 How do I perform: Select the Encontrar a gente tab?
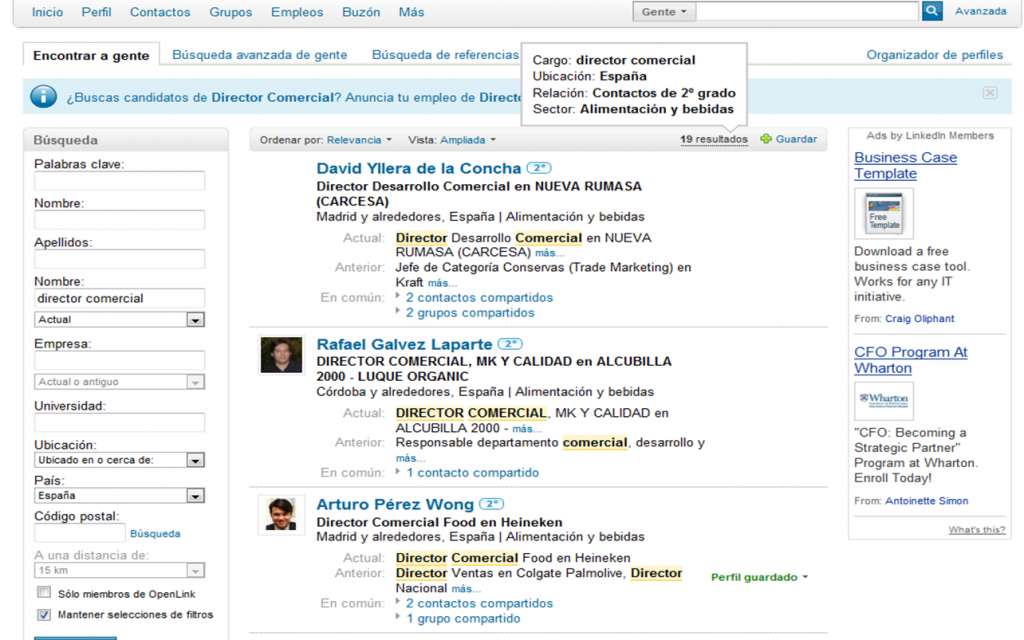tap(91, 56)
